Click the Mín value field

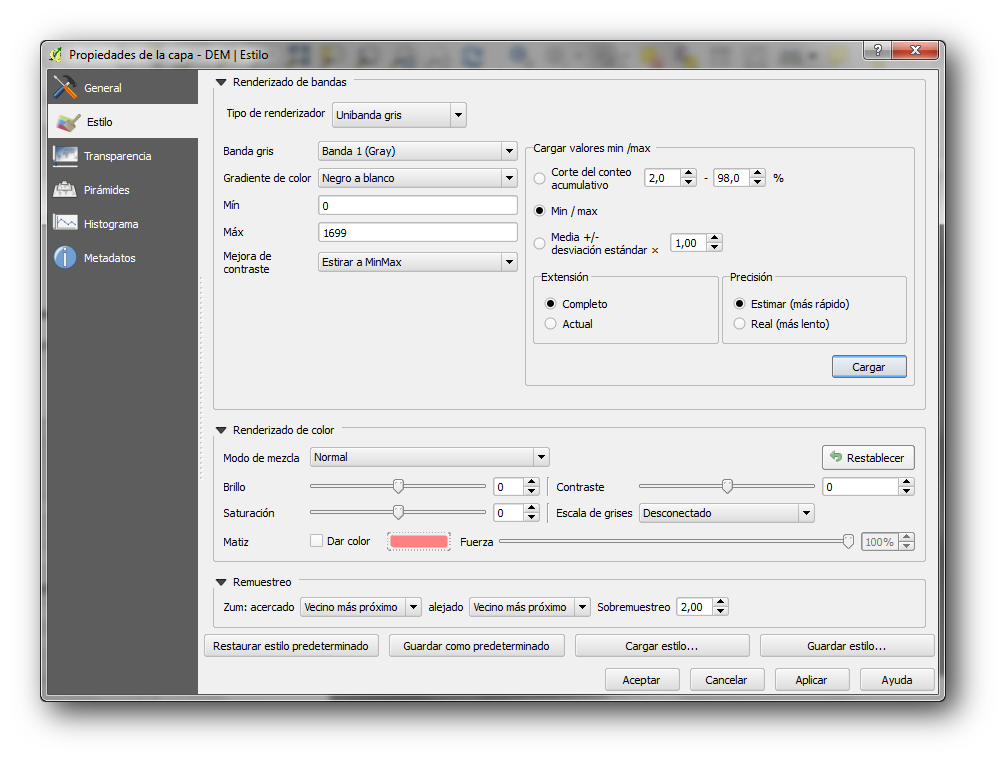(x=418, y=205)
